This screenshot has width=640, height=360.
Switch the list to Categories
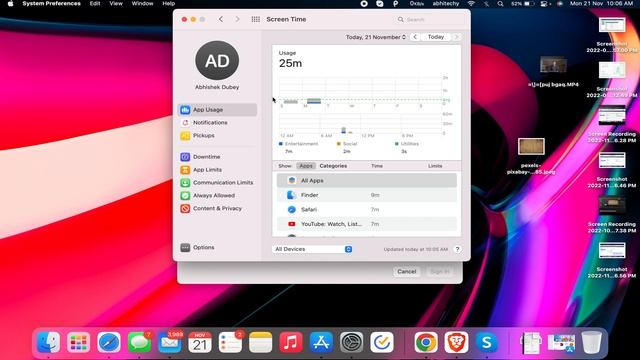coord(333,166)
